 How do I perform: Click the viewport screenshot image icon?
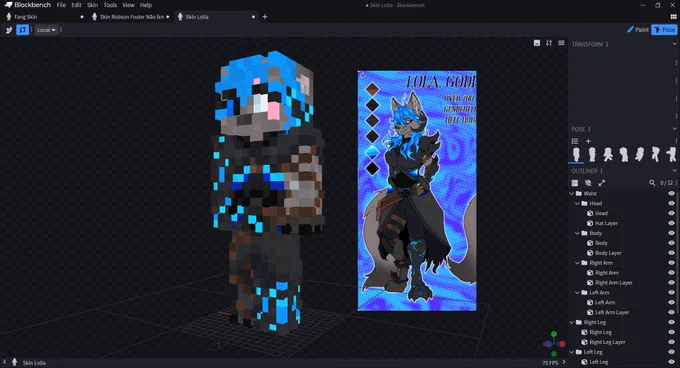click(x=537, y=43)
